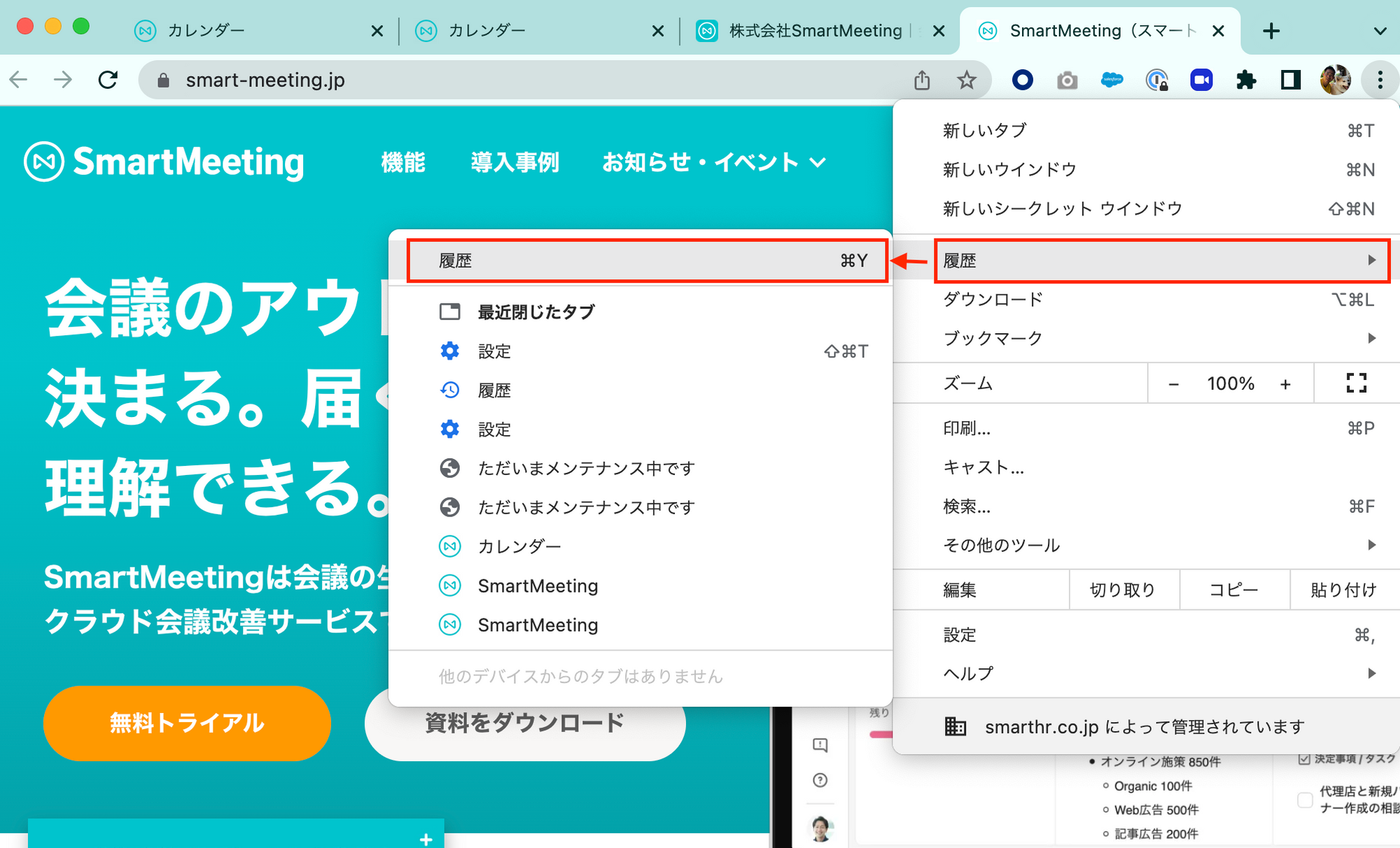The width and height of the screenshot is (1400, 848).
Task: Click 切り取り in edit row
Action: tap(1124, 590)
